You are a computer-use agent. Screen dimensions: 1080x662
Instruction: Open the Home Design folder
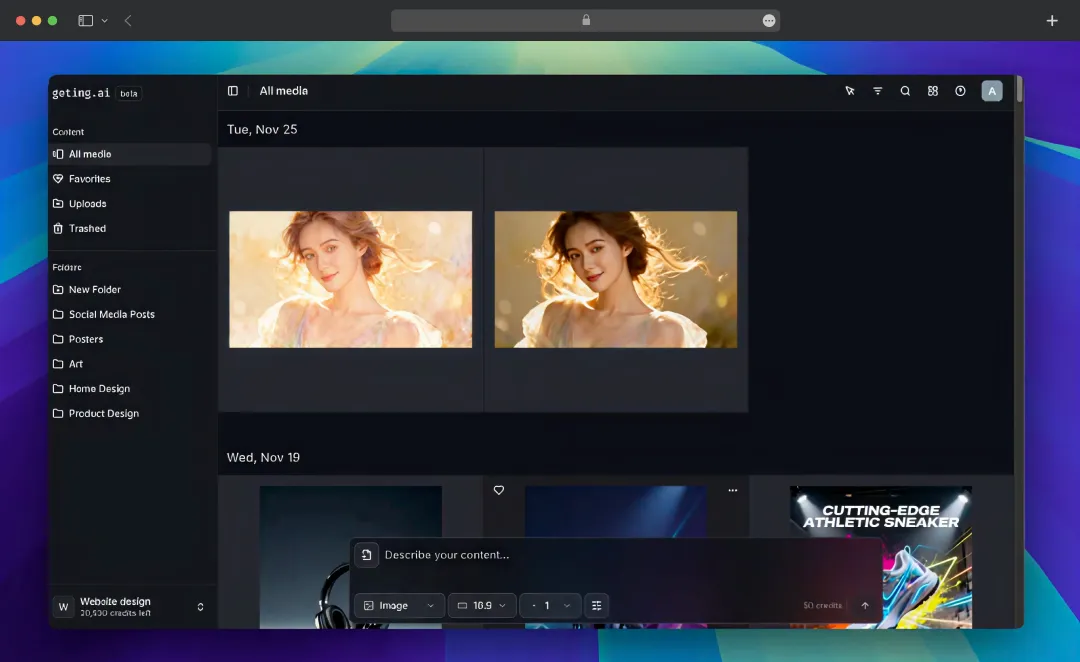129,389
